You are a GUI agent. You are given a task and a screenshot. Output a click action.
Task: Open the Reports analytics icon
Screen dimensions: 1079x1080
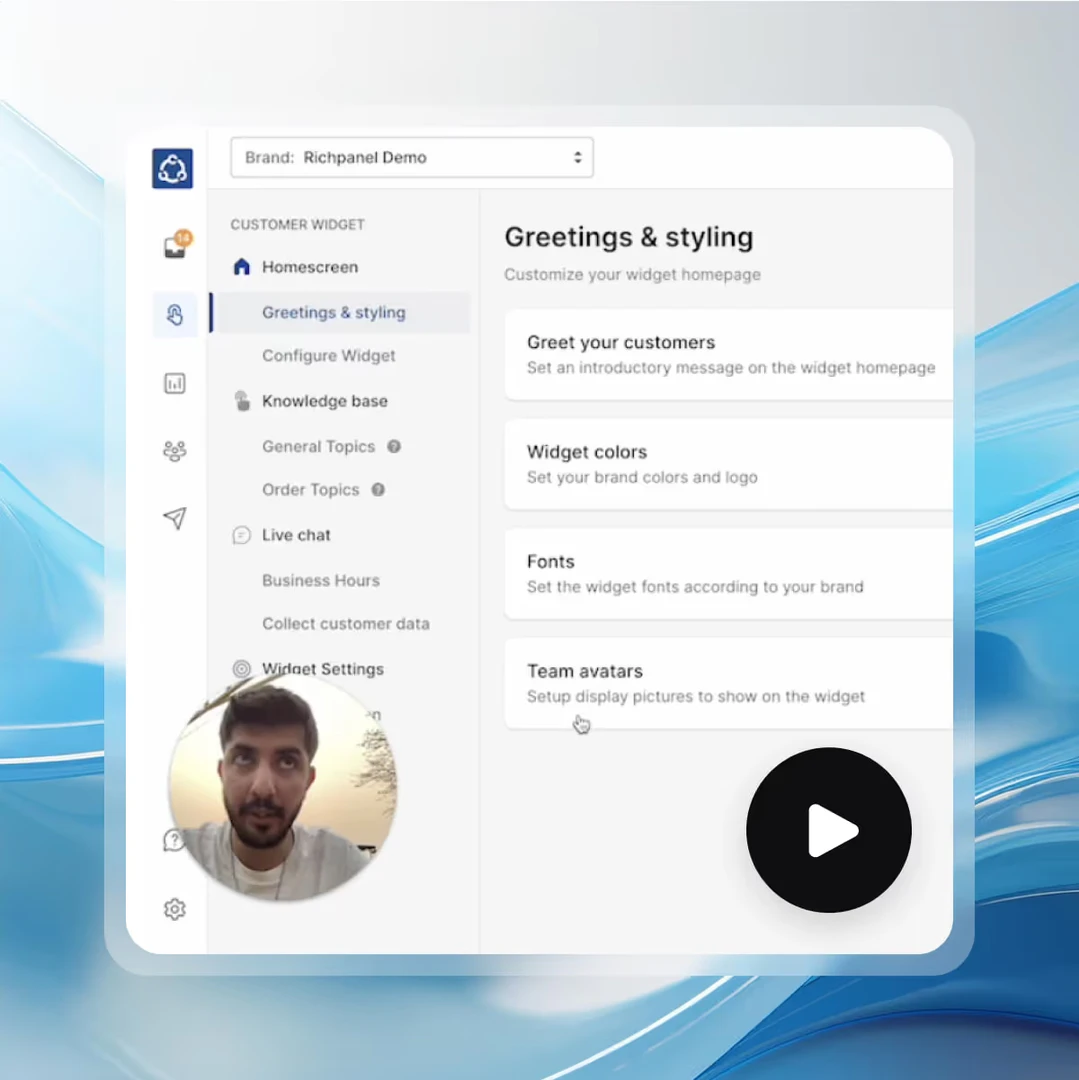point(174,383)
